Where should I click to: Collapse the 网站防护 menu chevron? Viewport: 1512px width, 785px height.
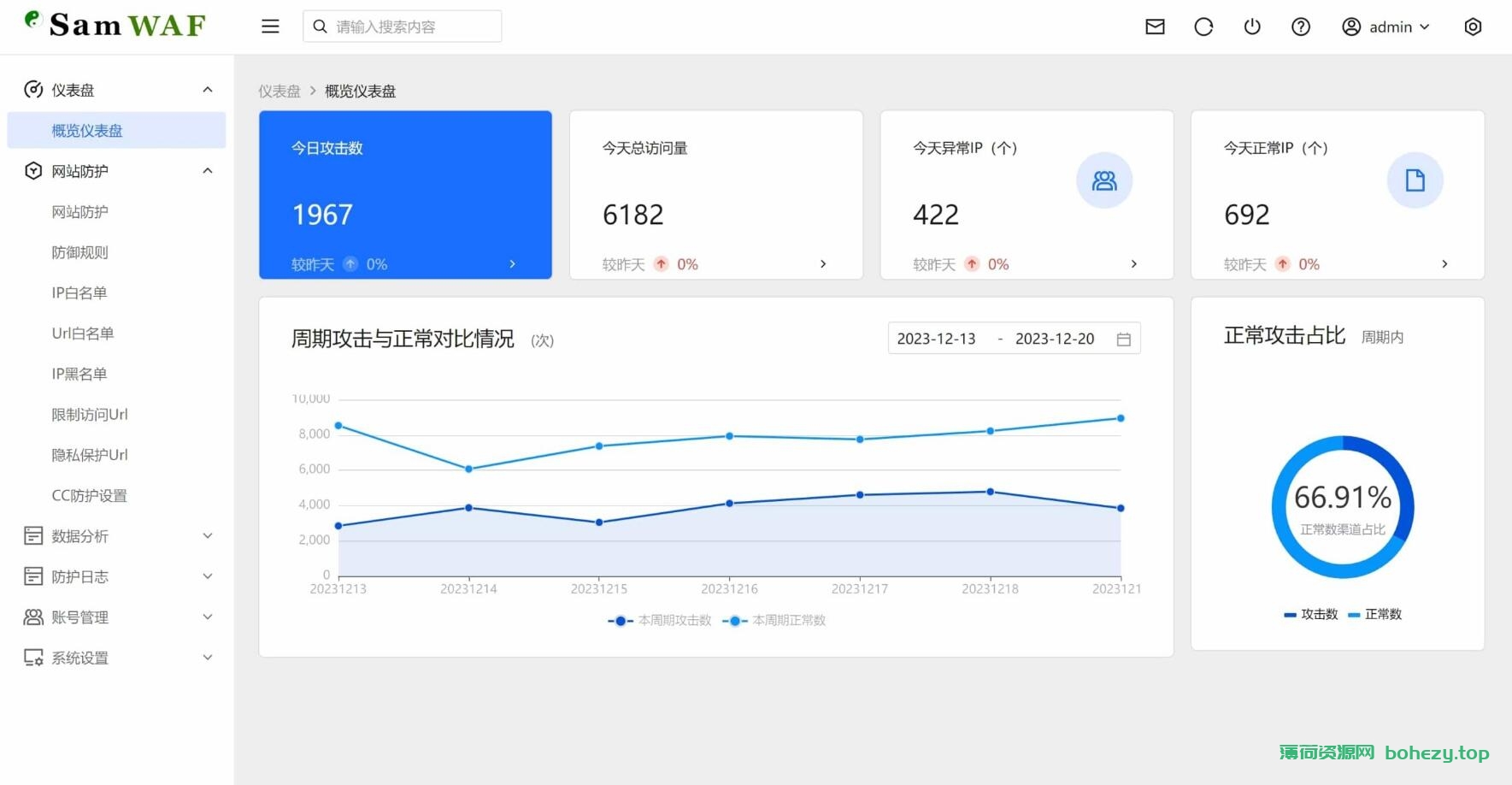coord(207,171)
